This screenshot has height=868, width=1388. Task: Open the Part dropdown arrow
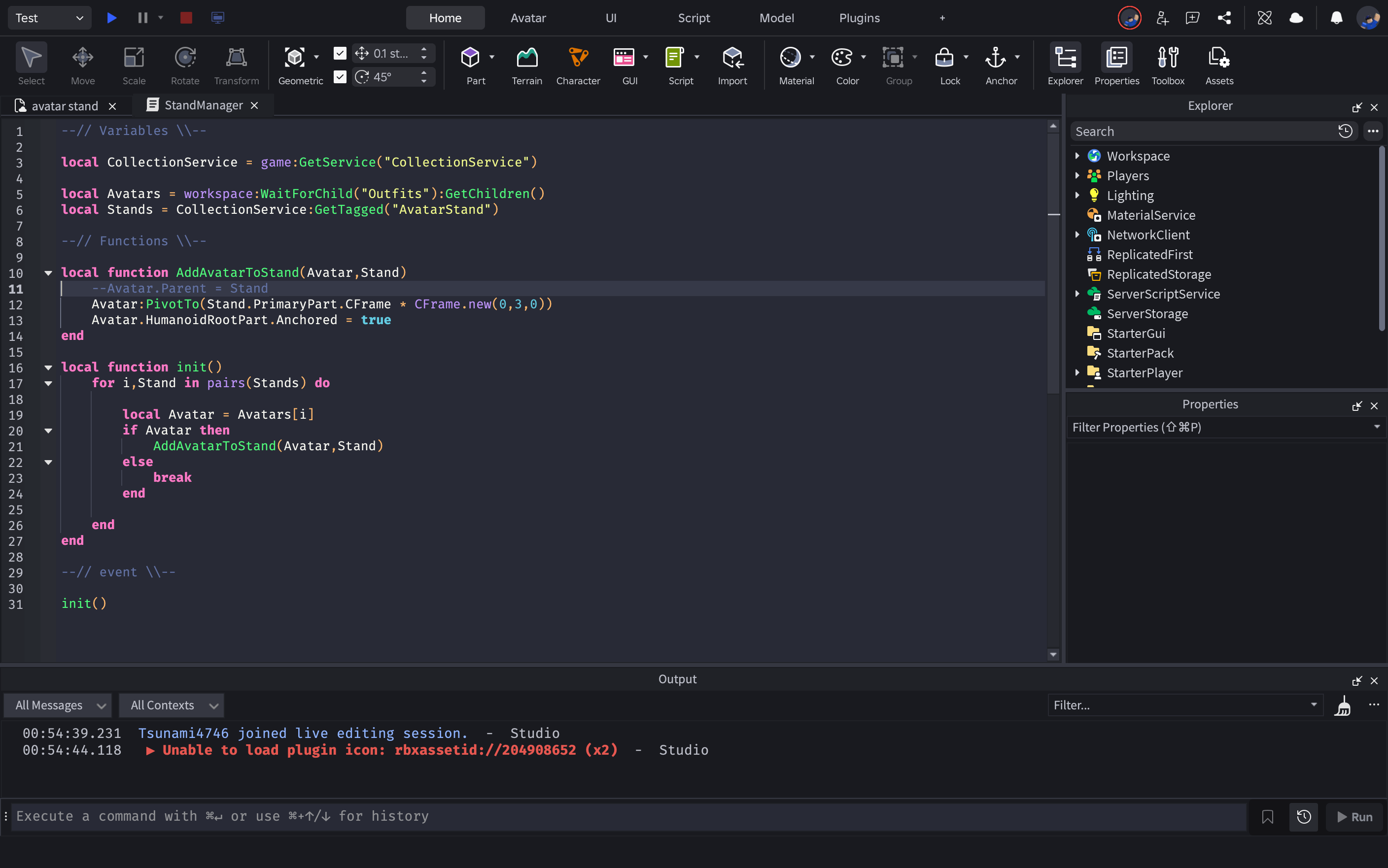pos(491,57)
